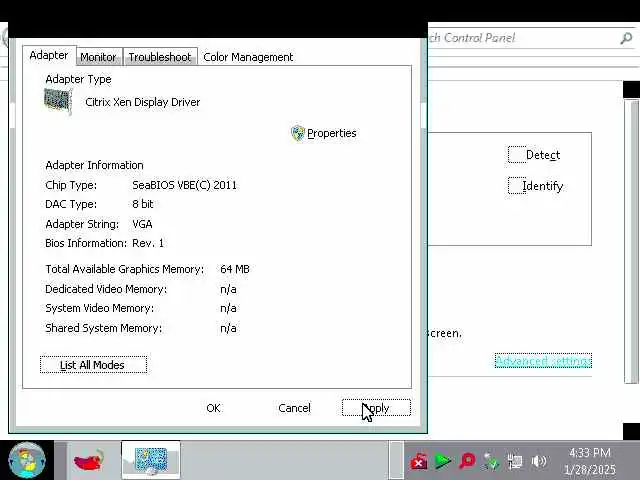Switch to Color Management tab

pyautogui.click(x=248, y=57)
